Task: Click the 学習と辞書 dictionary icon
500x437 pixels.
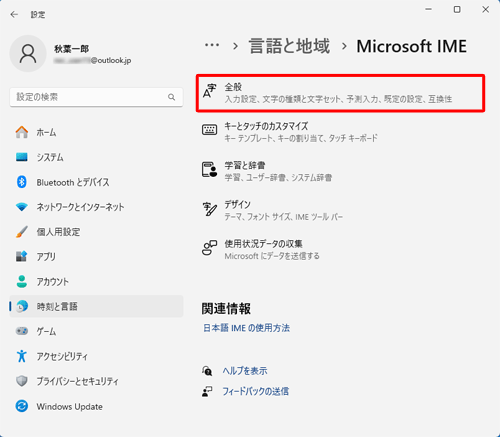Action: [209, 169]
